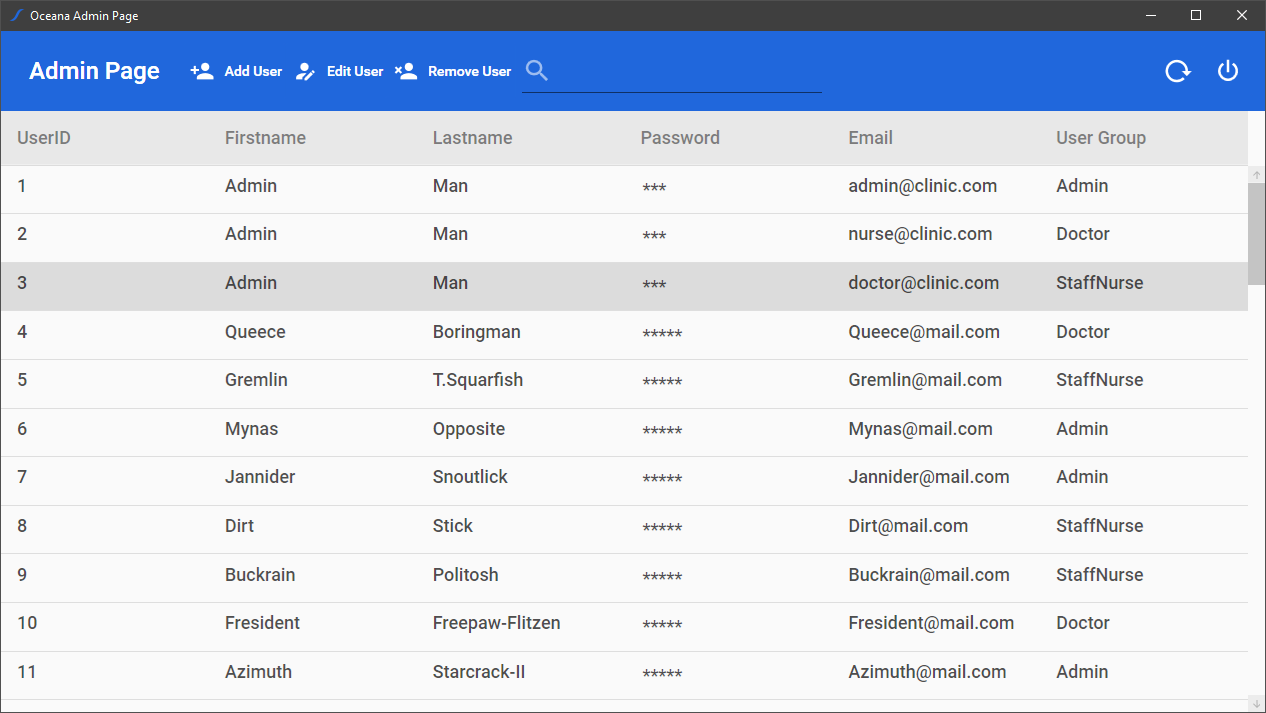The width and height of the screenshot is (1266, 713).
Task: Click the Buckrain firstname cell
Action: (260, 575)
